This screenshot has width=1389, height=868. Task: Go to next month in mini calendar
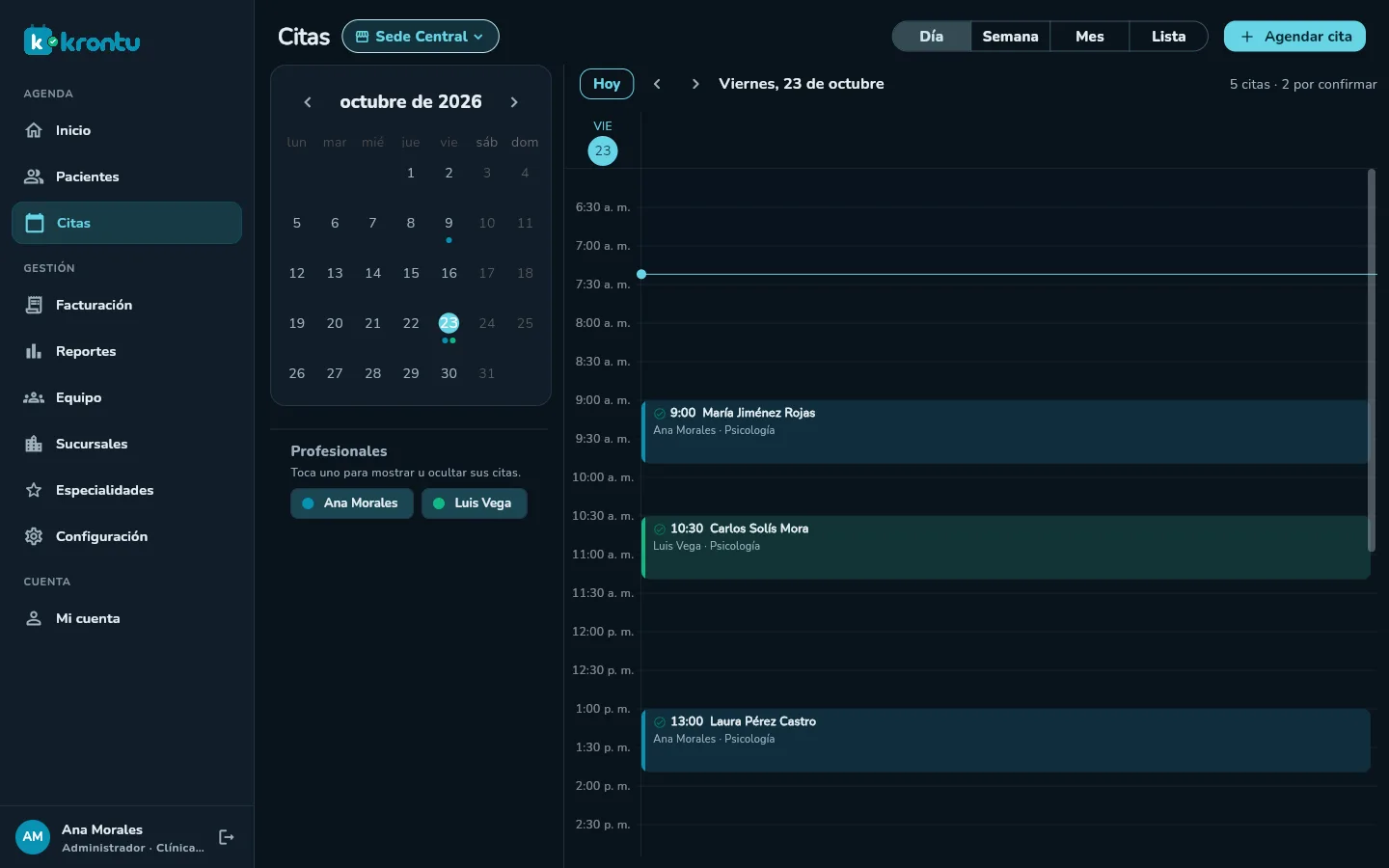[514, 102]
